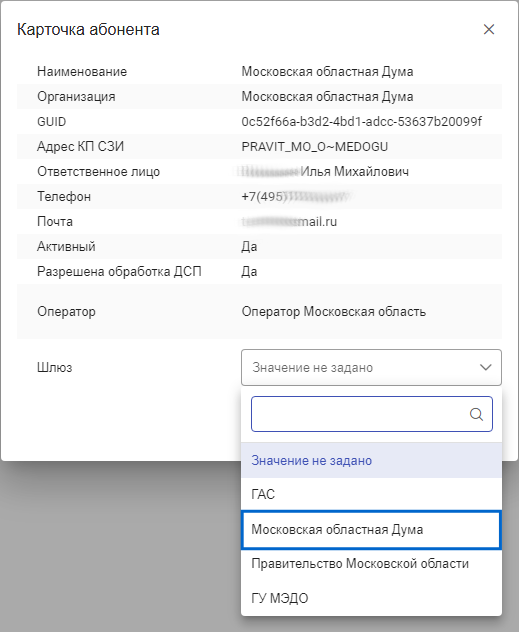Click the Активный status value Да
Screen dimensions: 519x632
point(249,246)
